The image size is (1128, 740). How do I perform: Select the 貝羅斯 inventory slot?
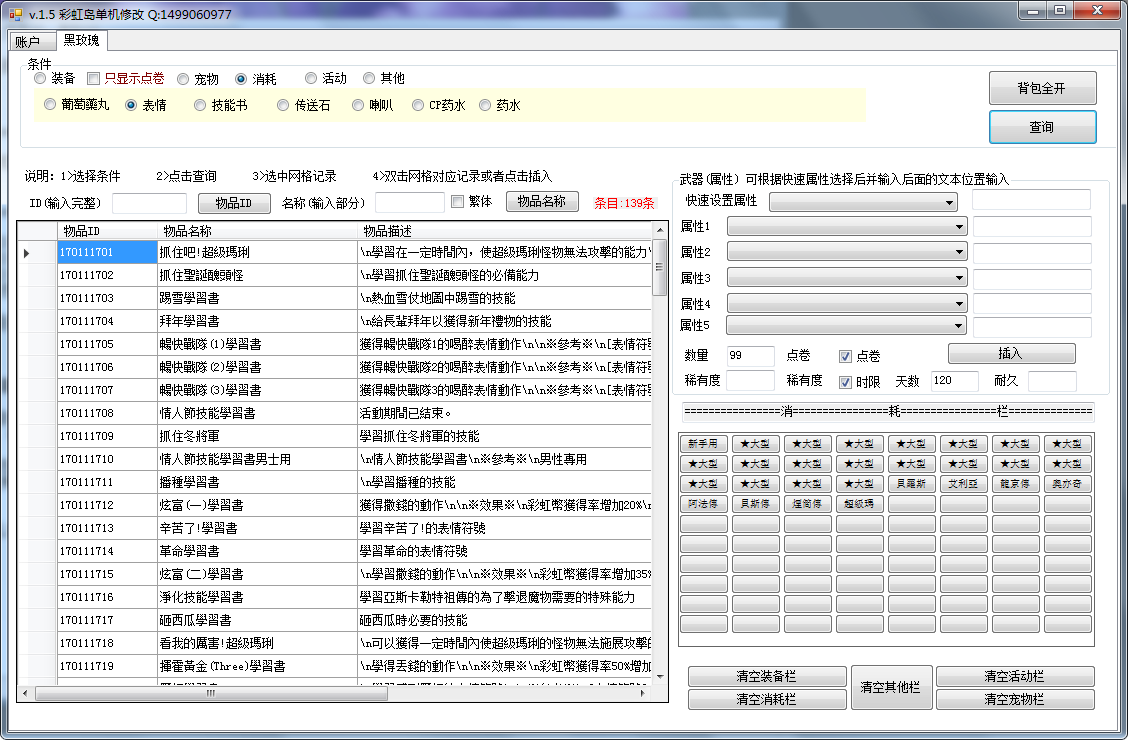pyautogui.click(x=911, y=484)
